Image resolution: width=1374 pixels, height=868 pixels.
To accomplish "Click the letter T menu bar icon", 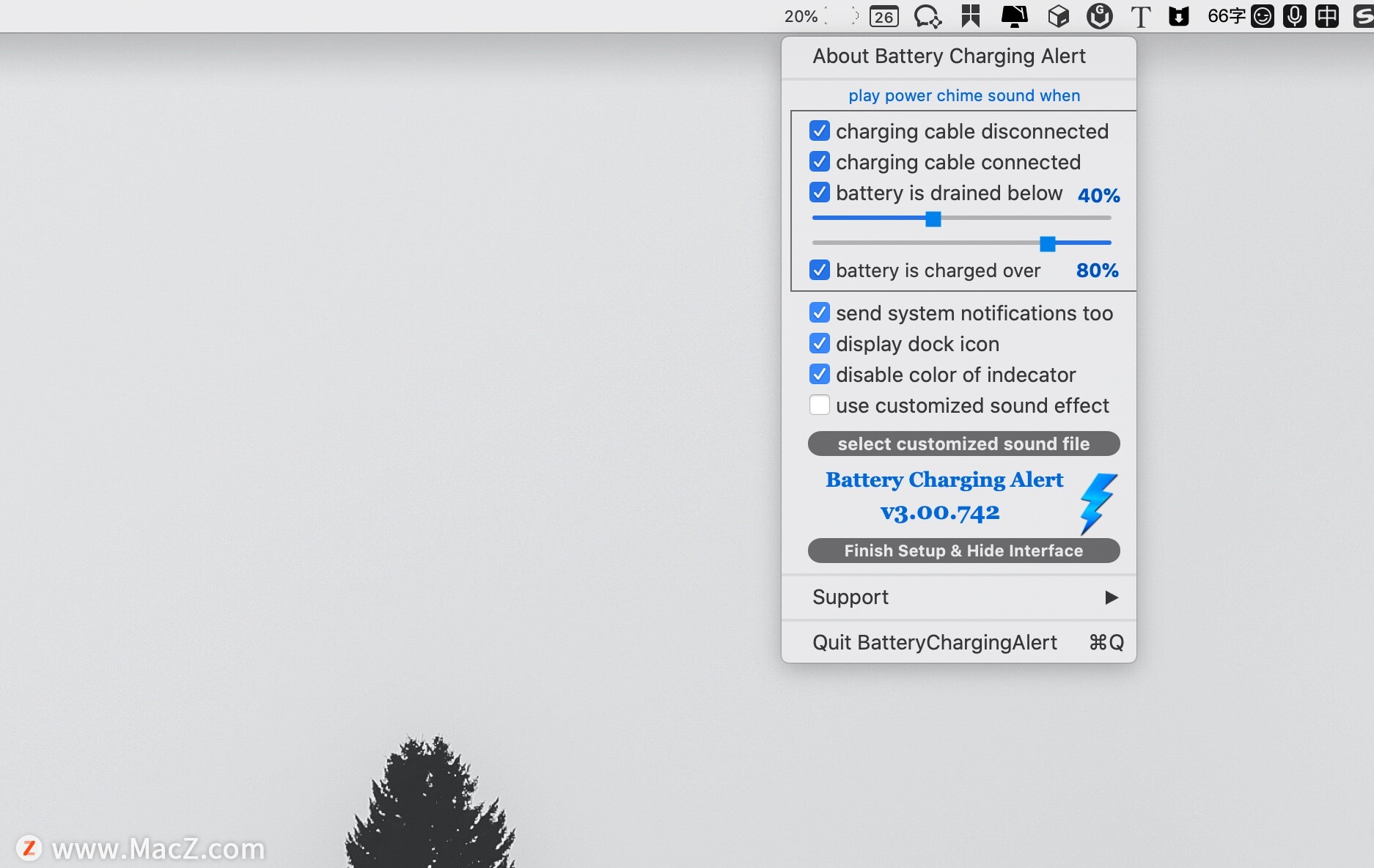I will click(1140, 16).
